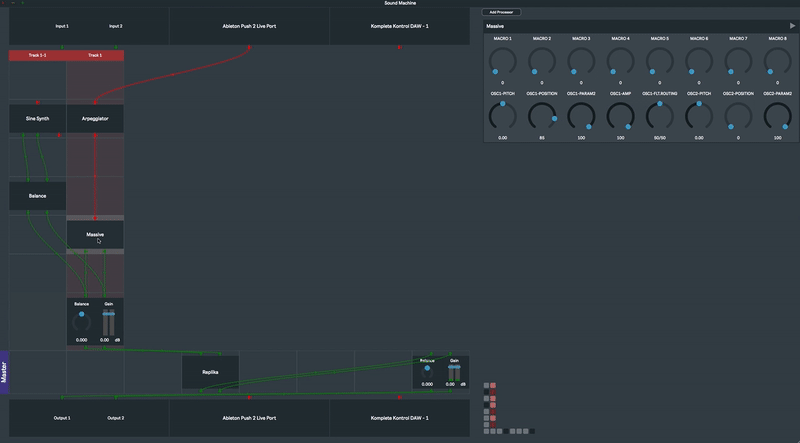Click the OSC1-PARAM2 knob

581,116
